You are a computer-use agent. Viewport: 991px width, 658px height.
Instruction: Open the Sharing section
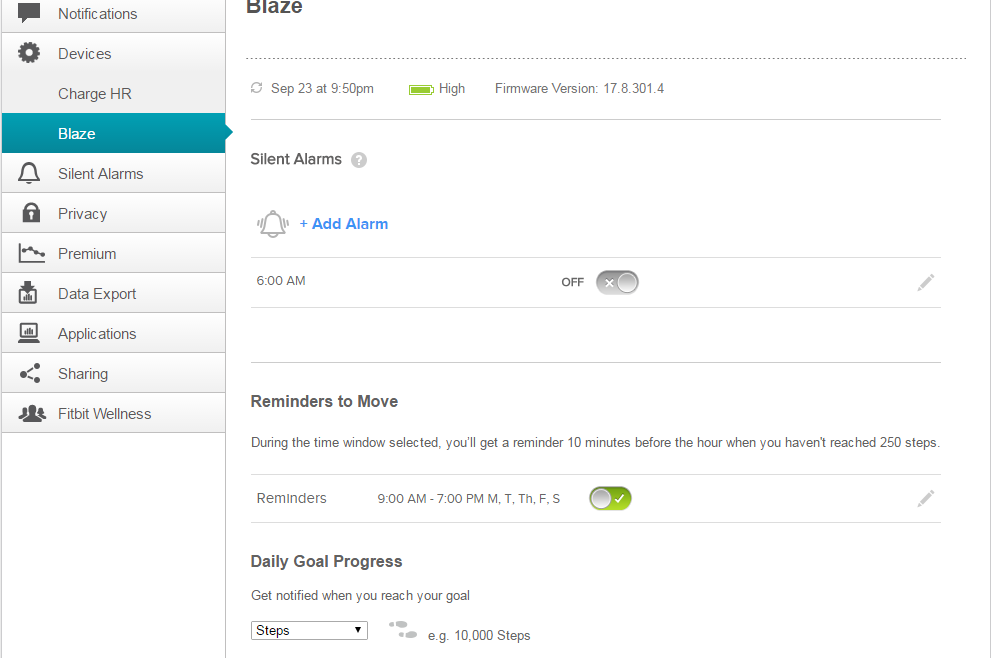point(114,373)
